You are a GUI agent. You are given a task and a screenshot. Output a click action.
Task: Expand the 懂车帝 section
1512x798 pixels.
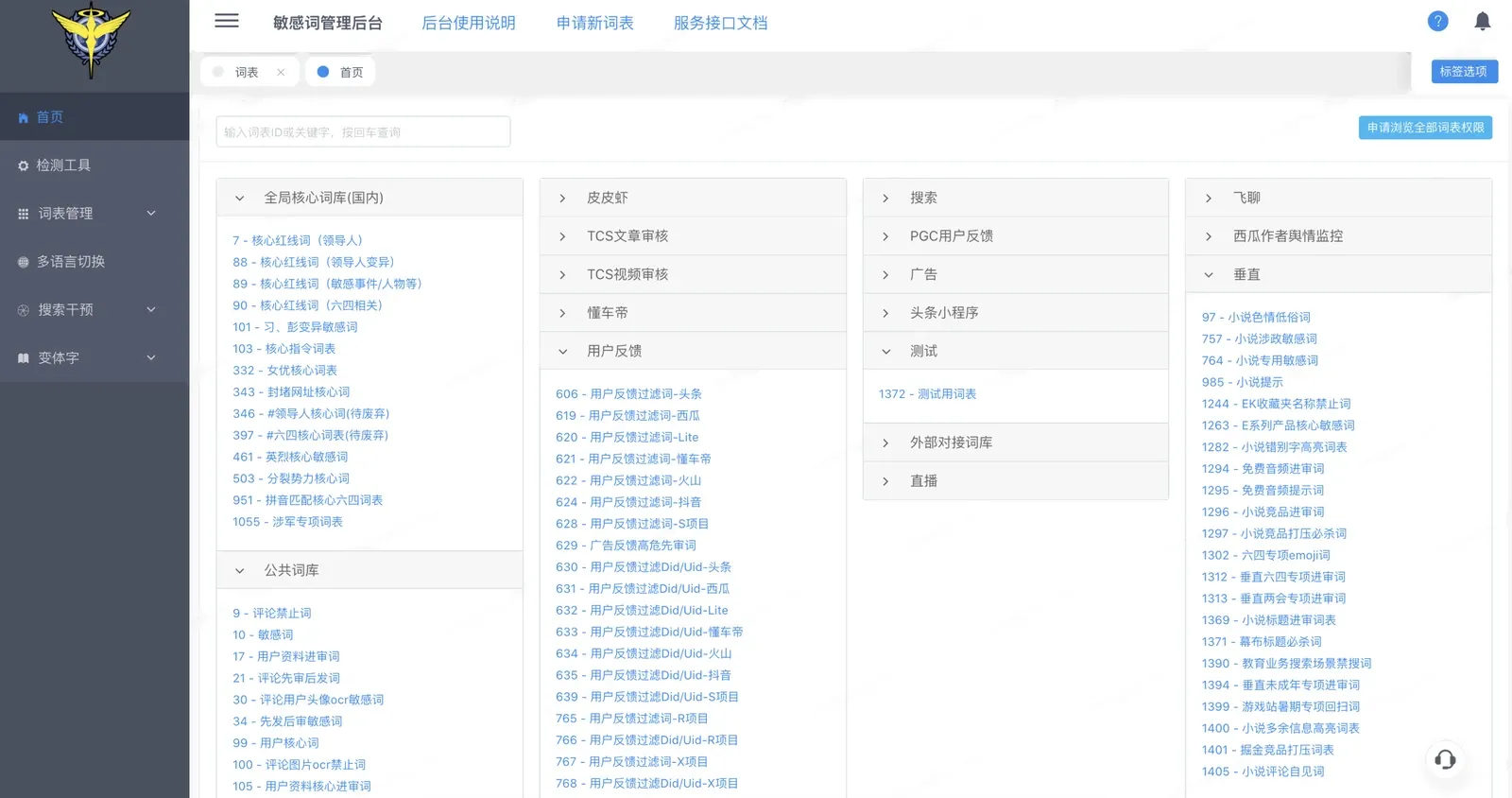(x=693, y=313)
